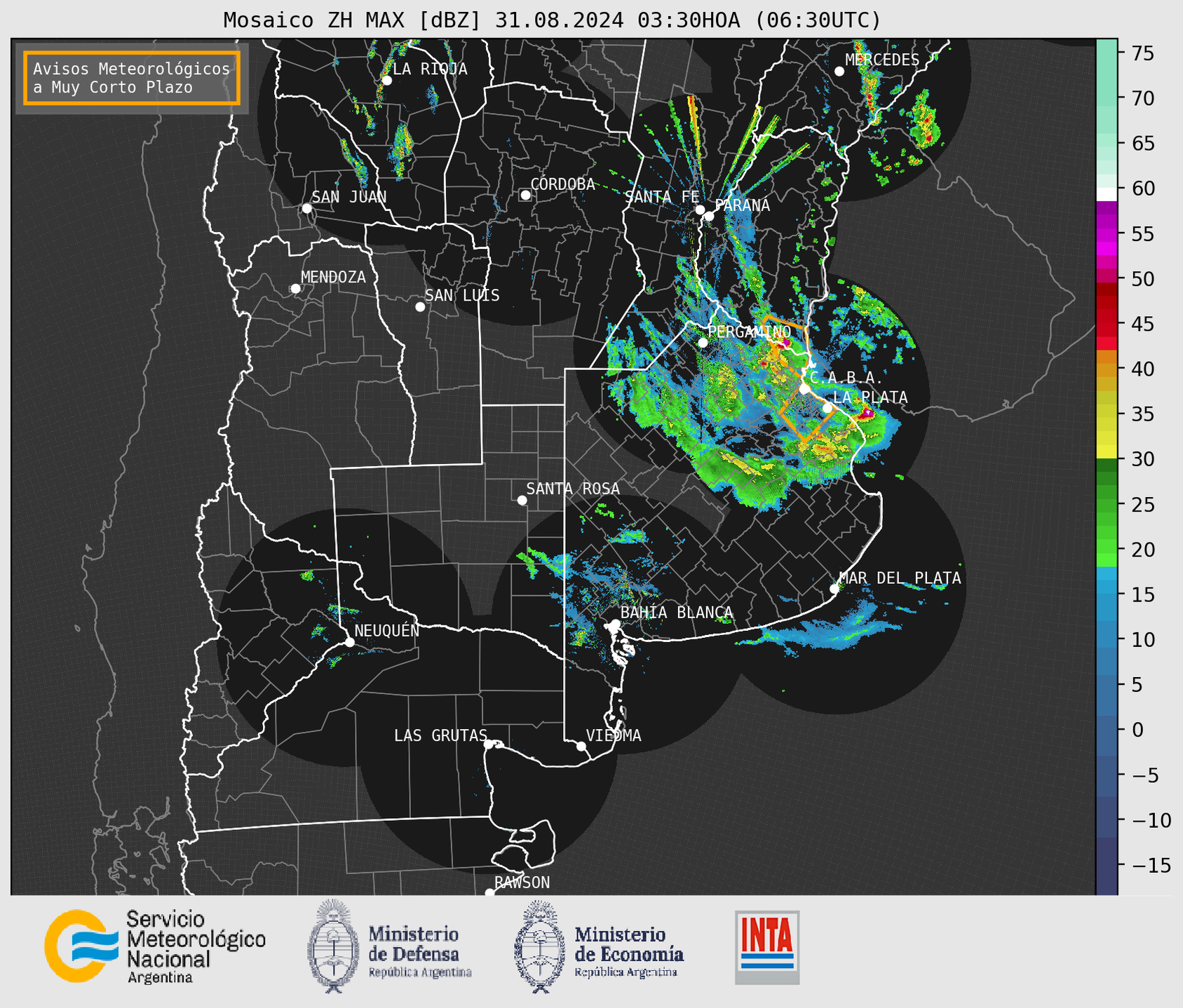This screenshot has width=1183, height=1008.
Task: Click the La Plata city marker
Action: tap(827, 408)
